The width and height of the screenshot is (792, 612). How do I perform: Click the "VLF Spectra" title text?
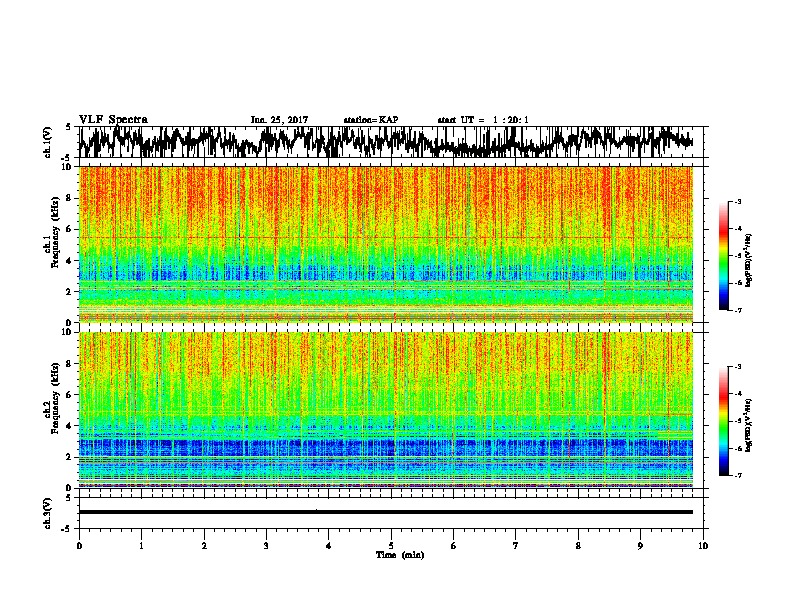(113, 120)
